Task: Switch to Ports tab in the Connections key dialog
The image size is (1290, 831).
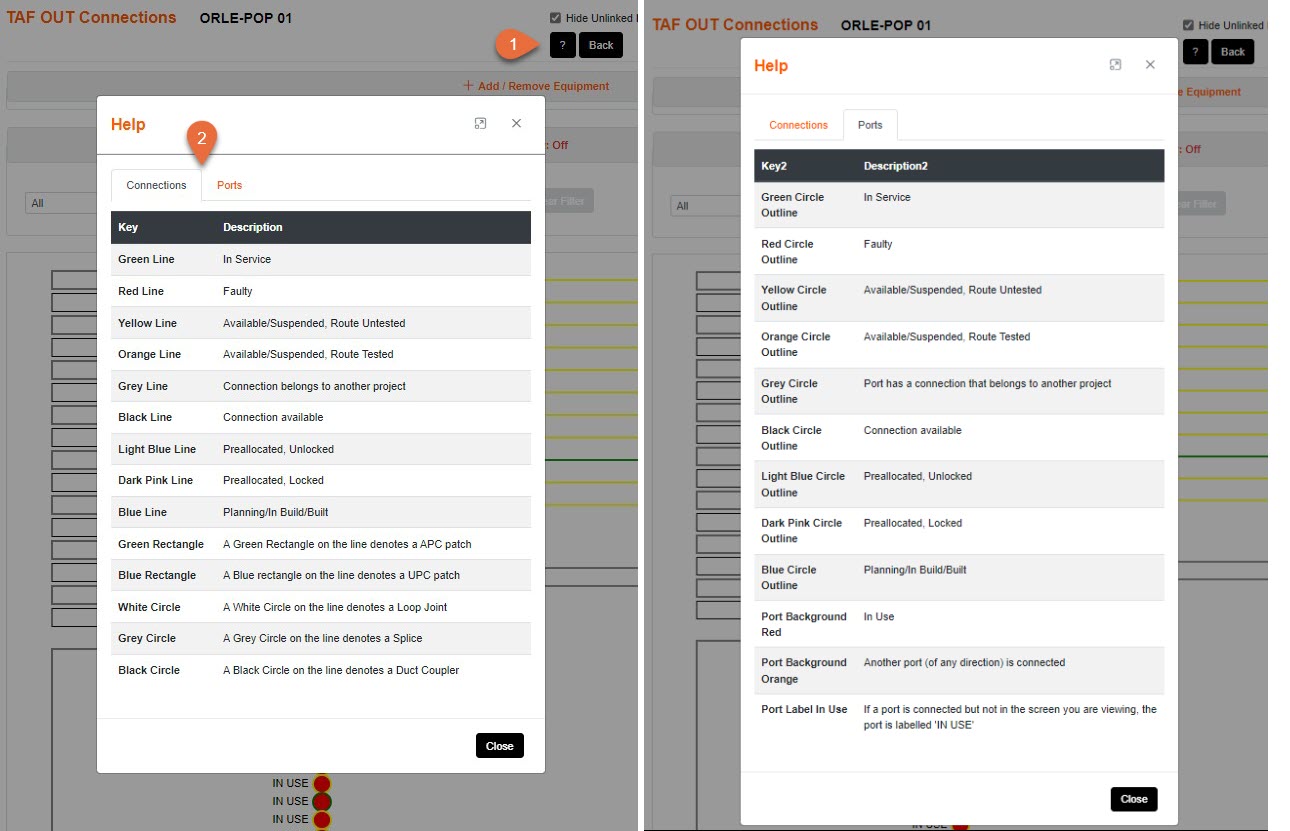Action: tap(229, 185)
